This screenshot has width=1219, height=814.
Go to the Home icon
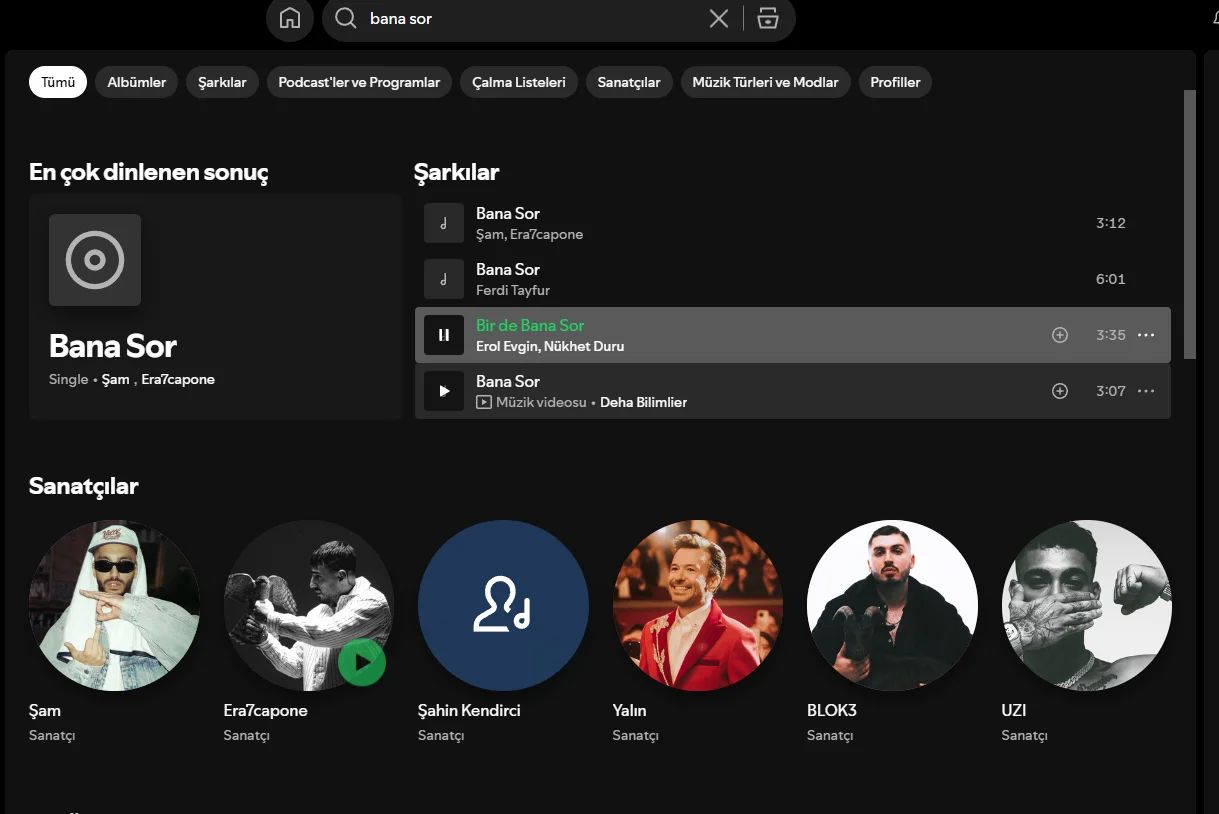tap(290, 18)
